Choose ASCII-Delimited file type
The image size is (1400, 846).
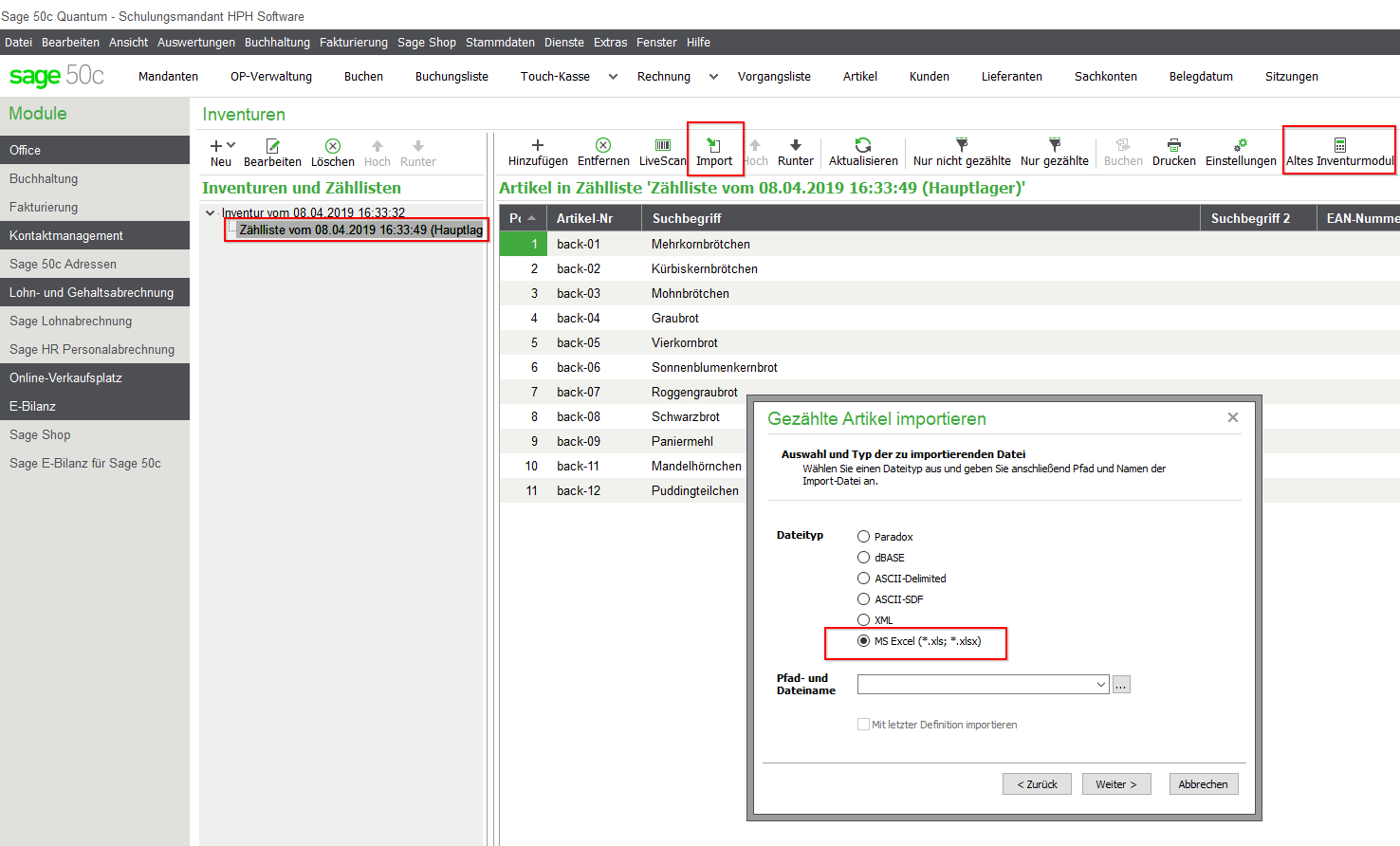click(863, 579)
